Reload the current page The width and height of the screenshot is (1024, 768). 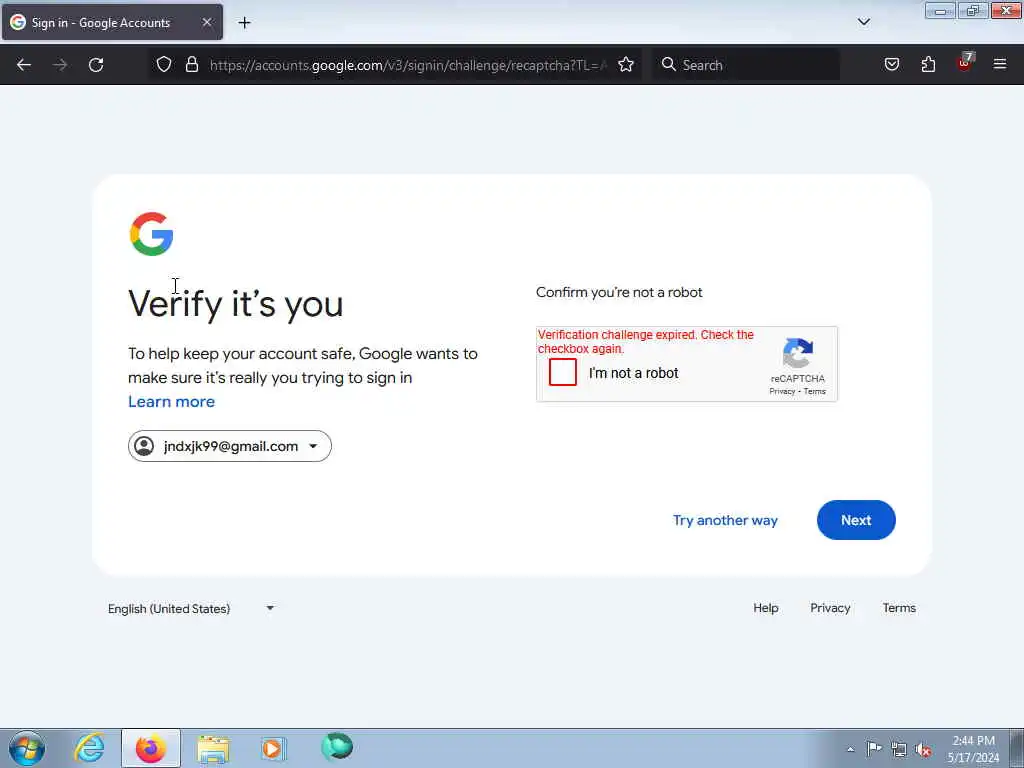click(x=96, y=65)
